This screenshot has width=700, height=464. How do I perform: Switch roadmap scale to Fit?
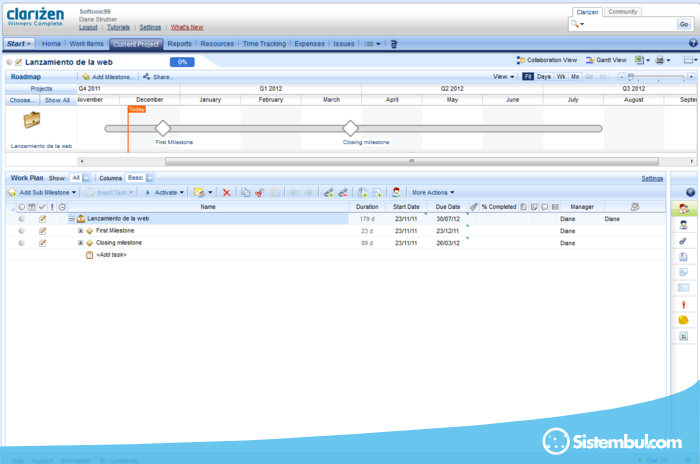(527, 76)
